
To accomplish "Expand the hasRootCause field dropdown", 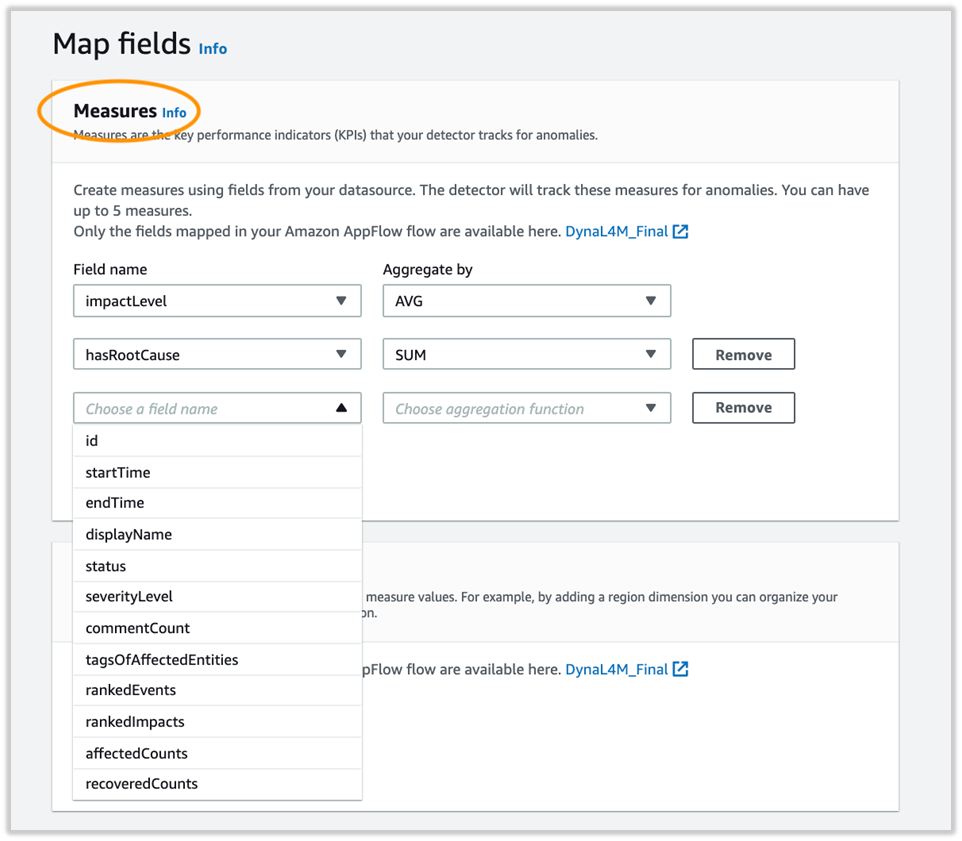I will (217, 354).
